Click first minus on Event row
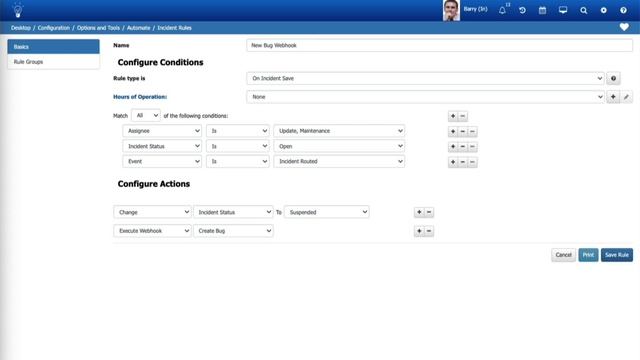Image resolution: width=640 pixels, height=360 pixels. coord(462,162)
